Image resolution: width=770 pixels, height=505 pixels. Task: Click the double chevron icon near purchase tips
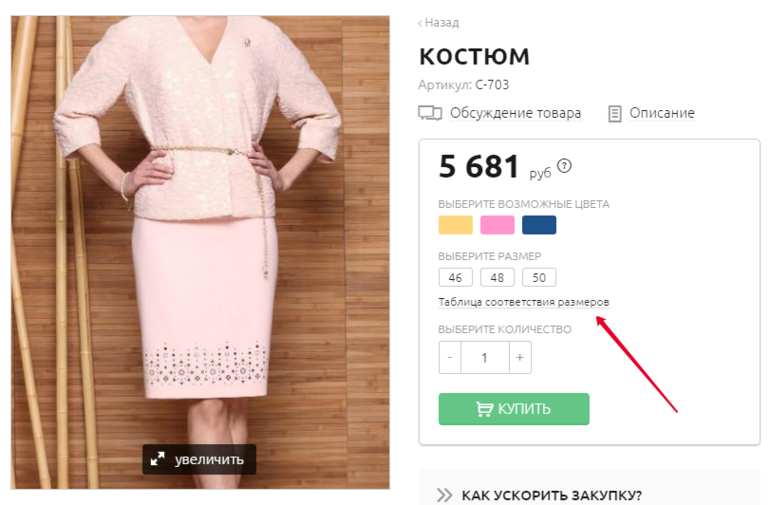point(446,495)
